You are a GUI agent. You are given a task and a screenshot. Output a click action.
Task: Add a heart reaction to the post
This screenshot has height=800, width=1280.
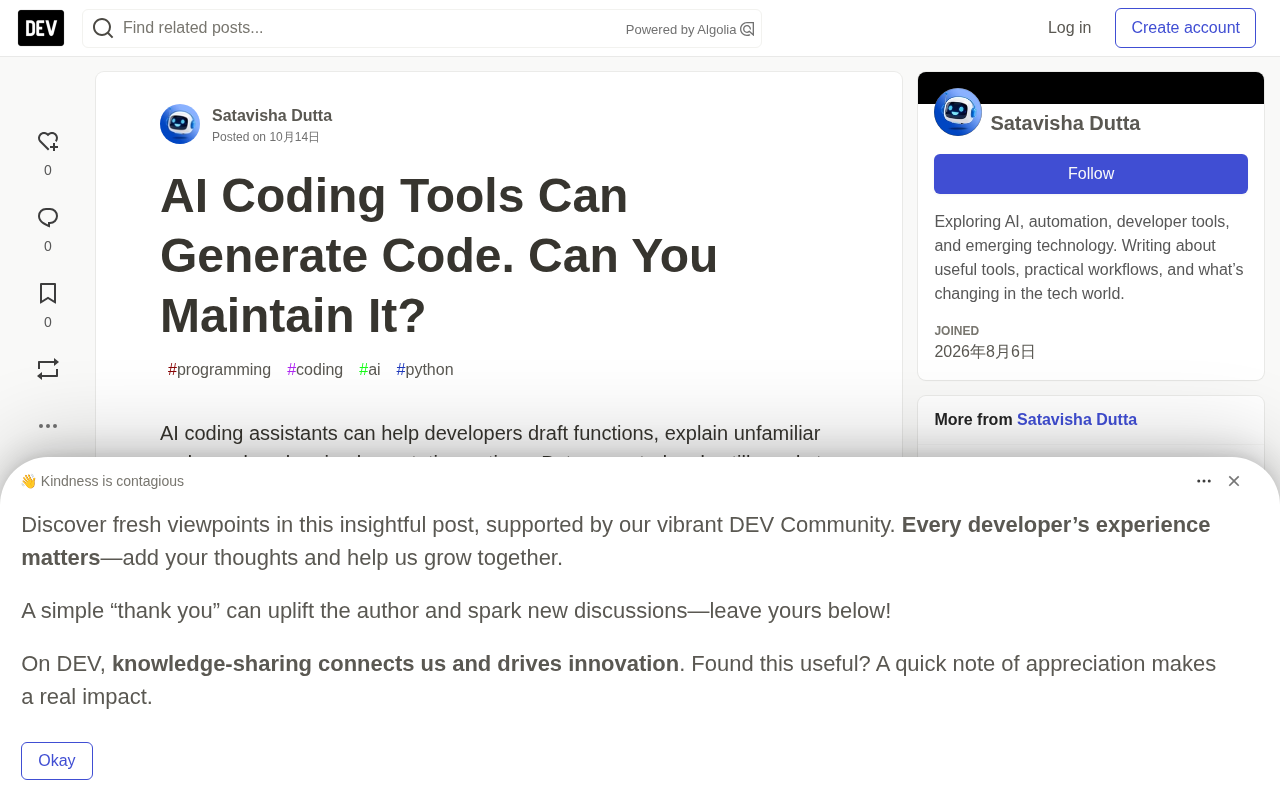(x=48, y=142)
